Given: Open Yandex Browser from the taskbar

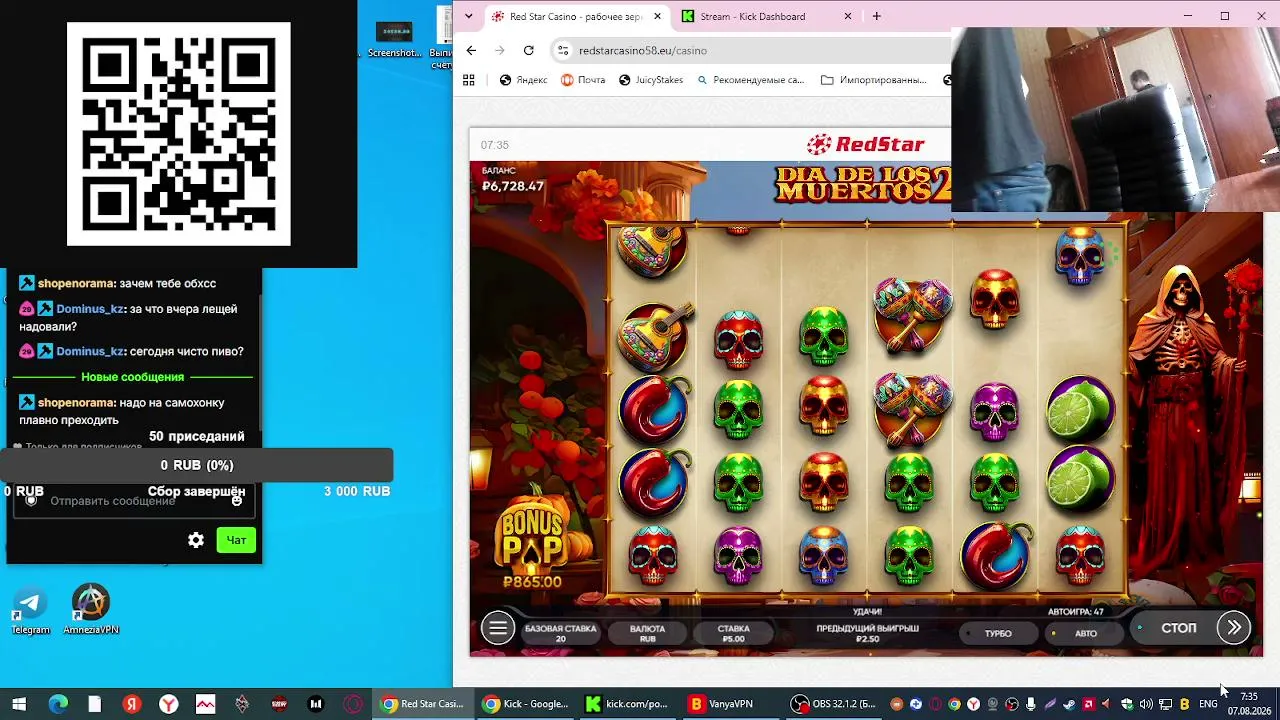Looking at the screenshot, I should coord(169,704).
